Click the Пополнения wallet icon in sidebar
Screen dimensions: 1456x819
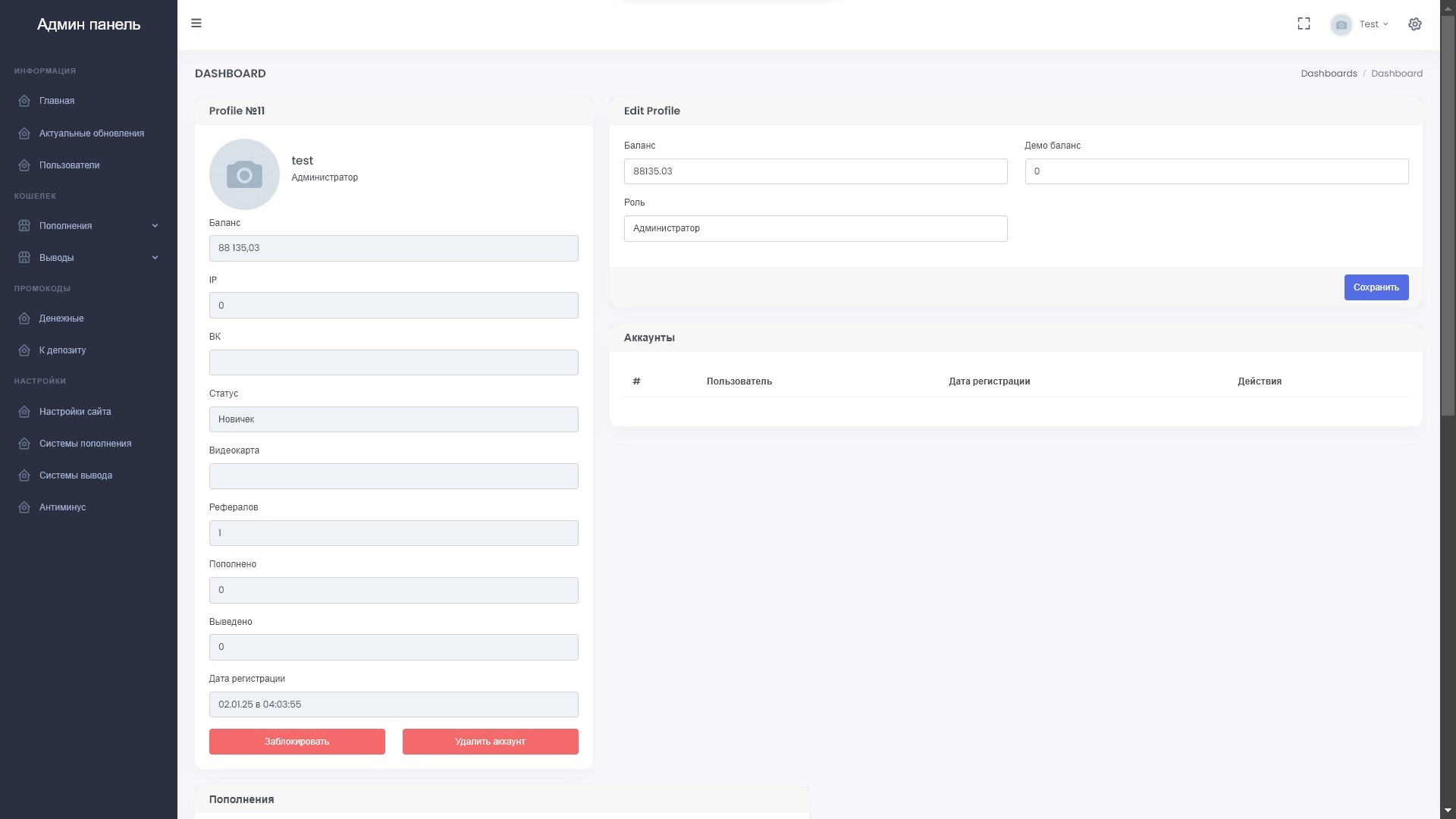pyautogui.click(x=24, y=226)
